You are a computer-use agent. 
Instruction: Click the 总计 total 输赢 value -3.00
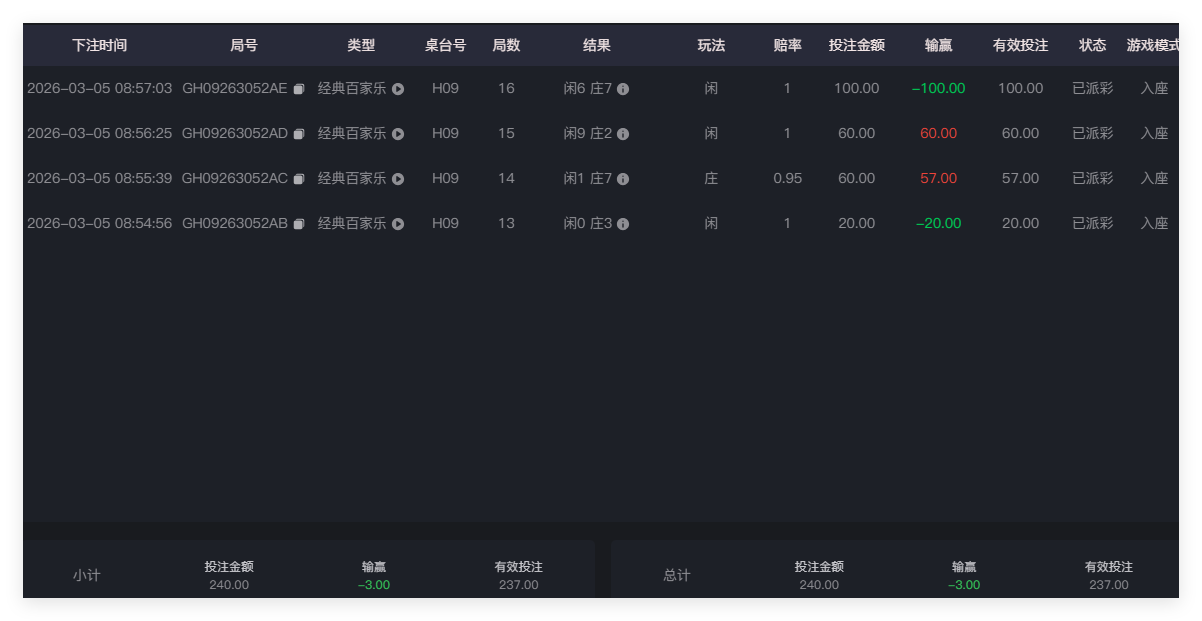coord(962,585)
